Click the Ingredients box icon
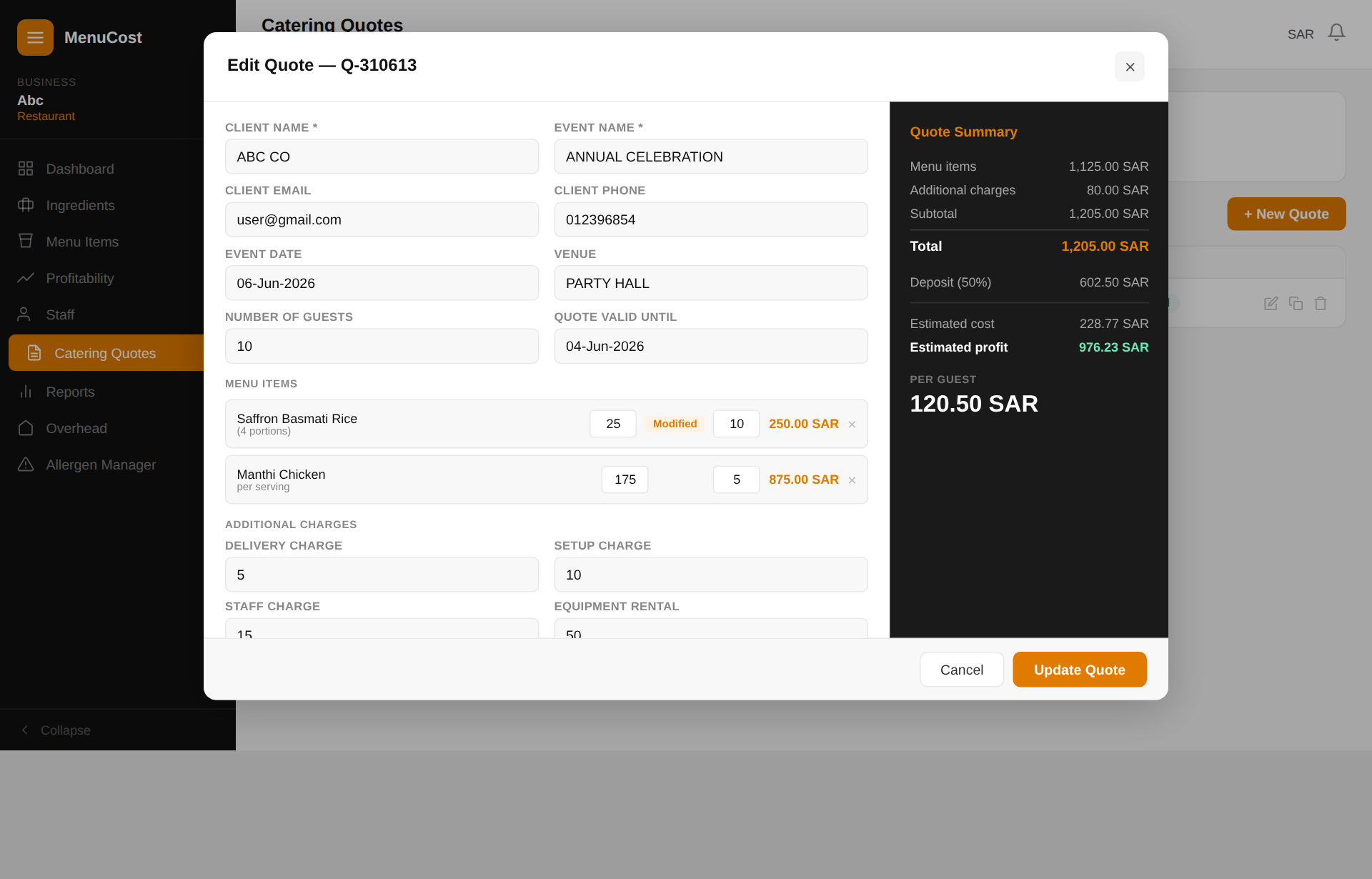Image resolution: width=1372 pixels, height=879 pixels. click(26, 205)
